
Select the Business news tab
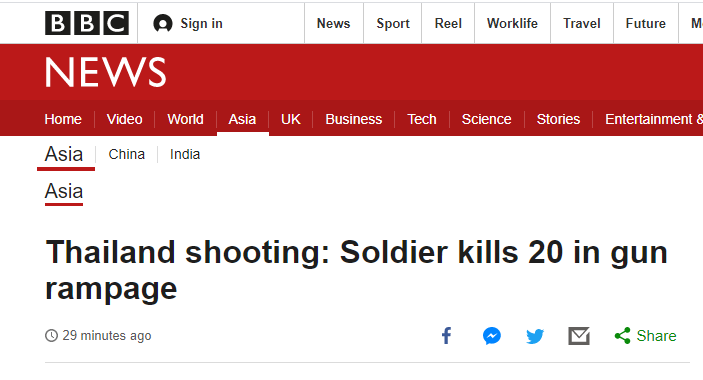(353, 119)
